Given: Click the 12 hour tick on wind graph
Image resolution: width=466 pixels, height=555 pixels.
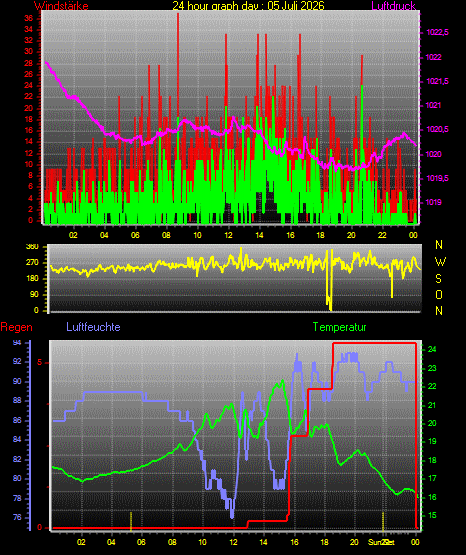Looking at the screenshot, I should (x=228, y=235).
